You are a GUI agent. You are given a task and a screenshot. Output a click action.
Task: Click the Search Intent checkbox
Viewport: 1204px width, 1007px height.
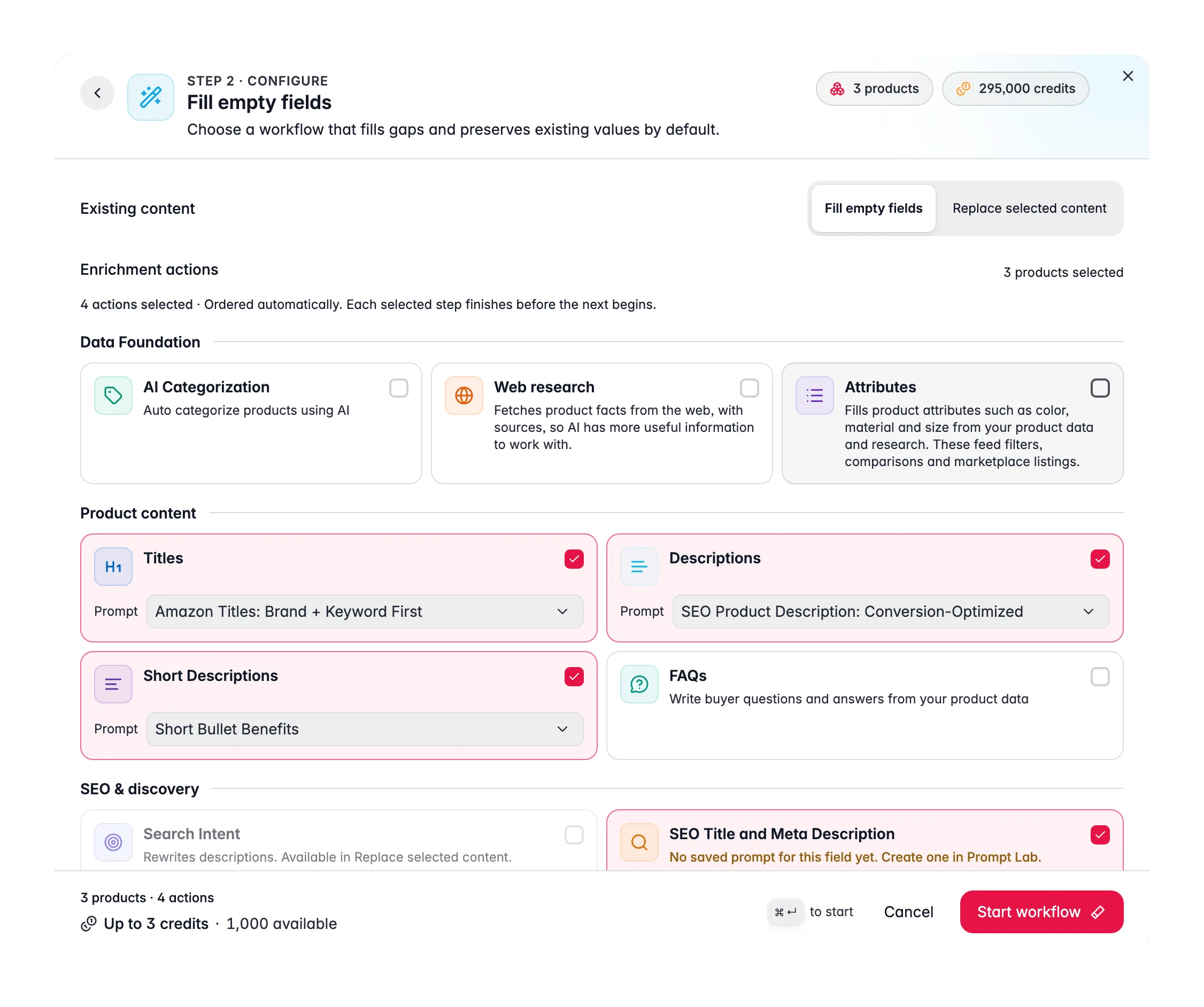tap(574, 835)
